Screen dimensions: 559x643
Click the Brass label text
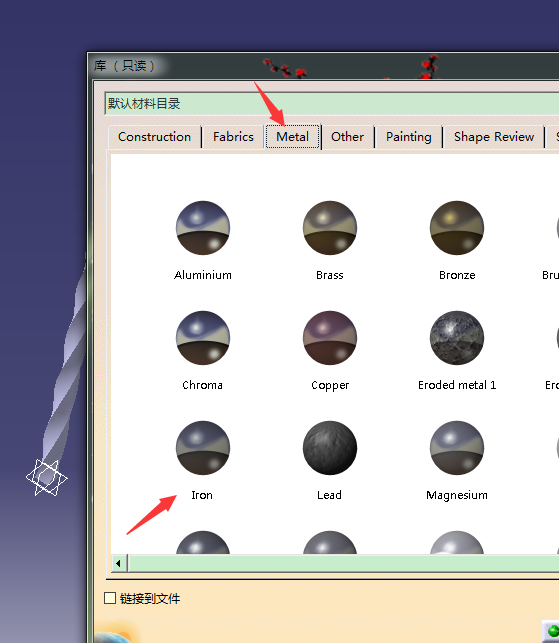pos(330,275)
